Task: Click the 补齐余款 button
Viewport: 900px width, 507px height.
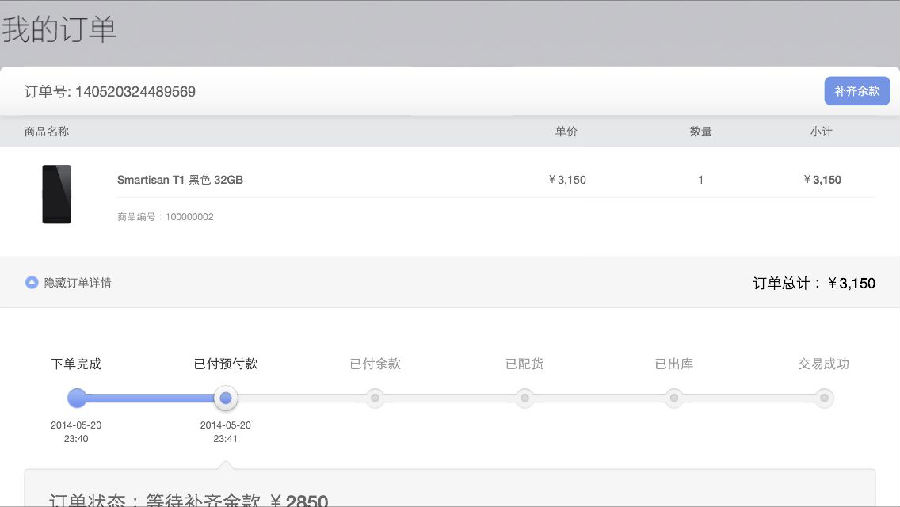Action: (857, 91)
